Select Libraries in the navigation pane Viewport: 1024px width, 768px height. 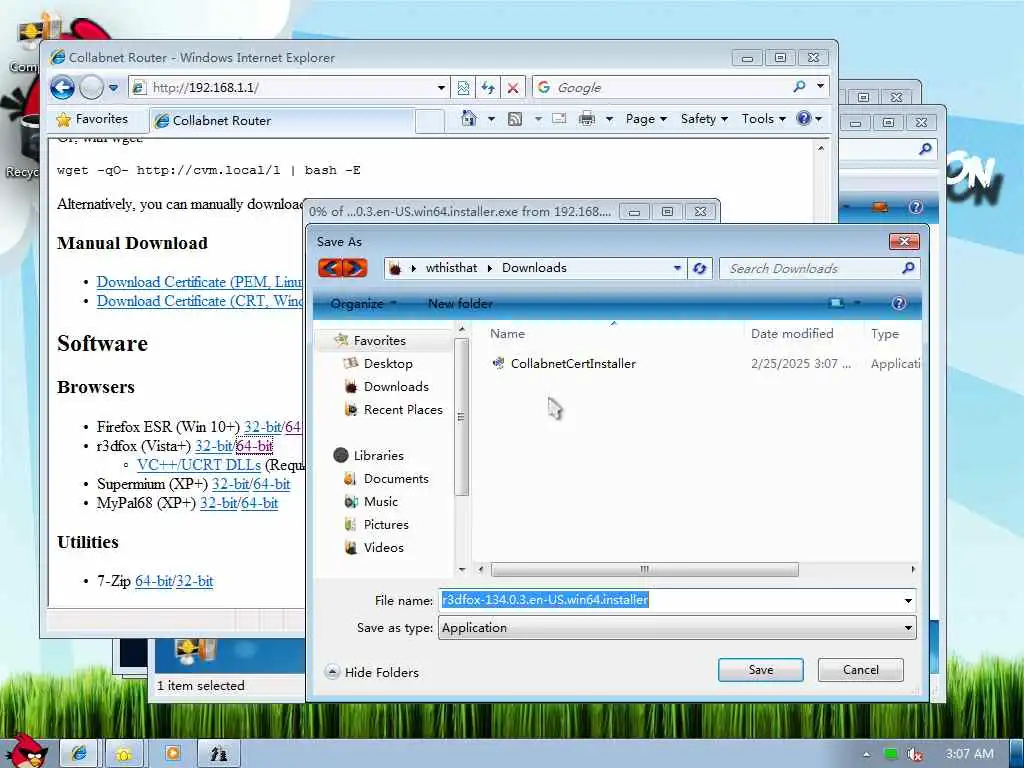pos(378,455)
